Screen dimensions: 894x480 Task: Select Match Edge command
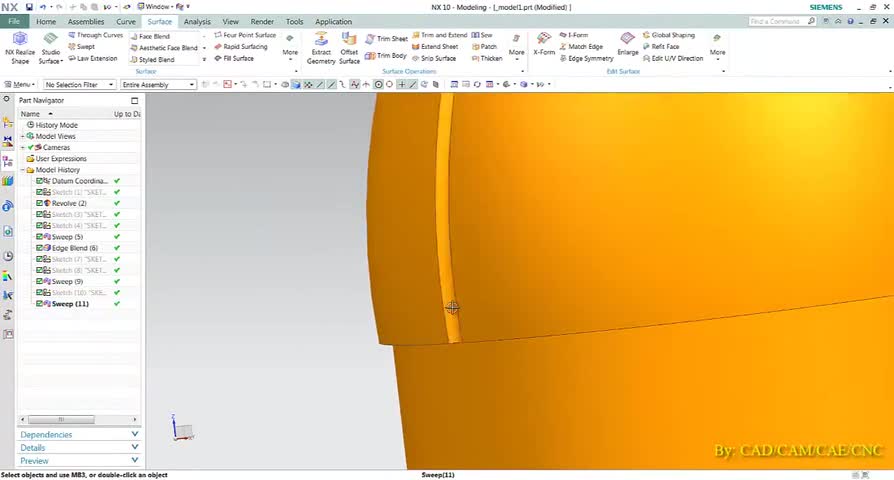[x=581, y=47]
